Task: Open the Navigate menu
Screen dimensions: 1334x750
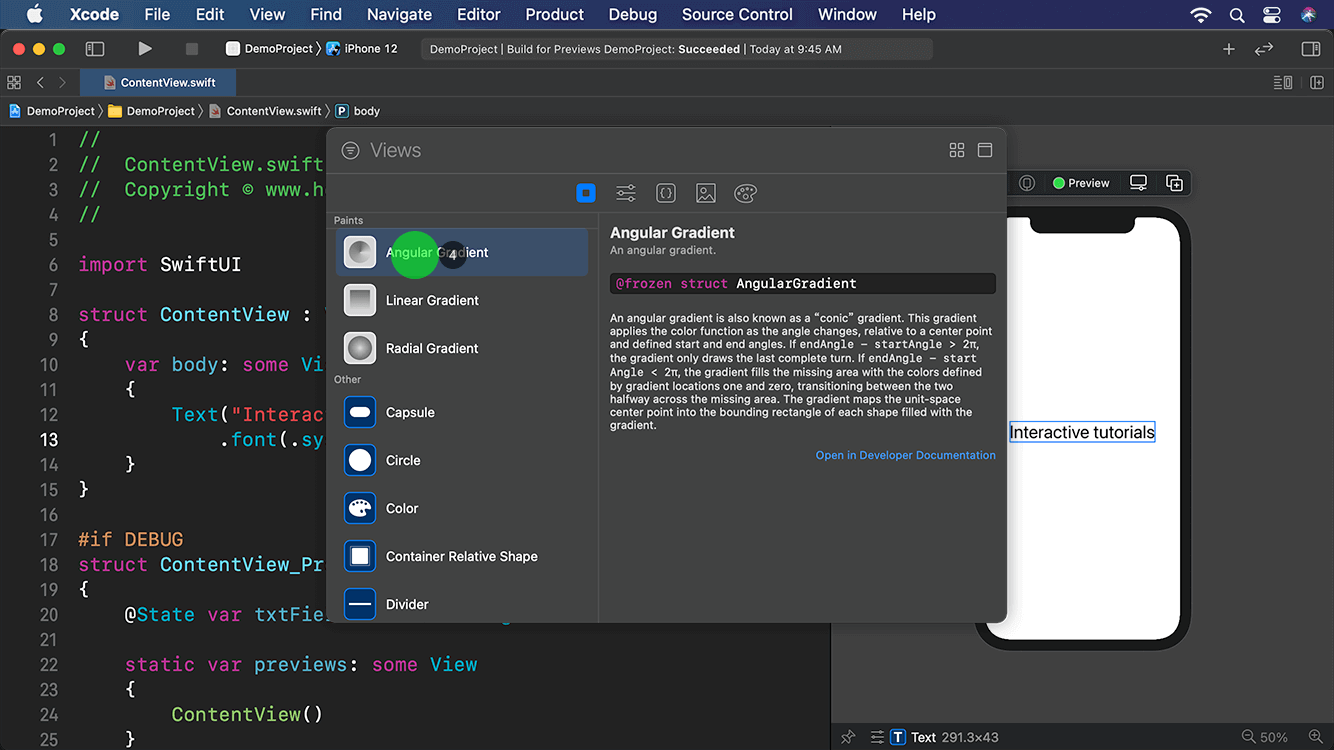Action: click(399, 14)
